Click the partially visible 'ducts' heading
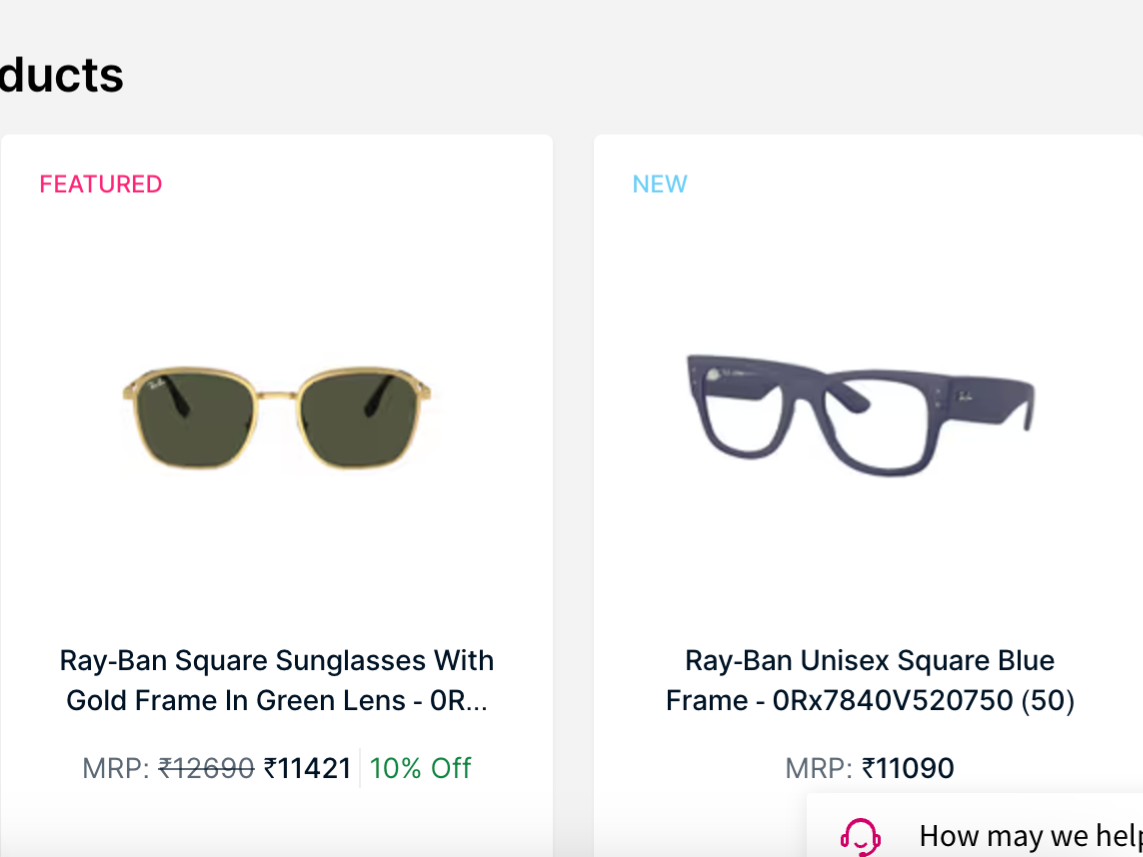 click(x=62, y=75)
